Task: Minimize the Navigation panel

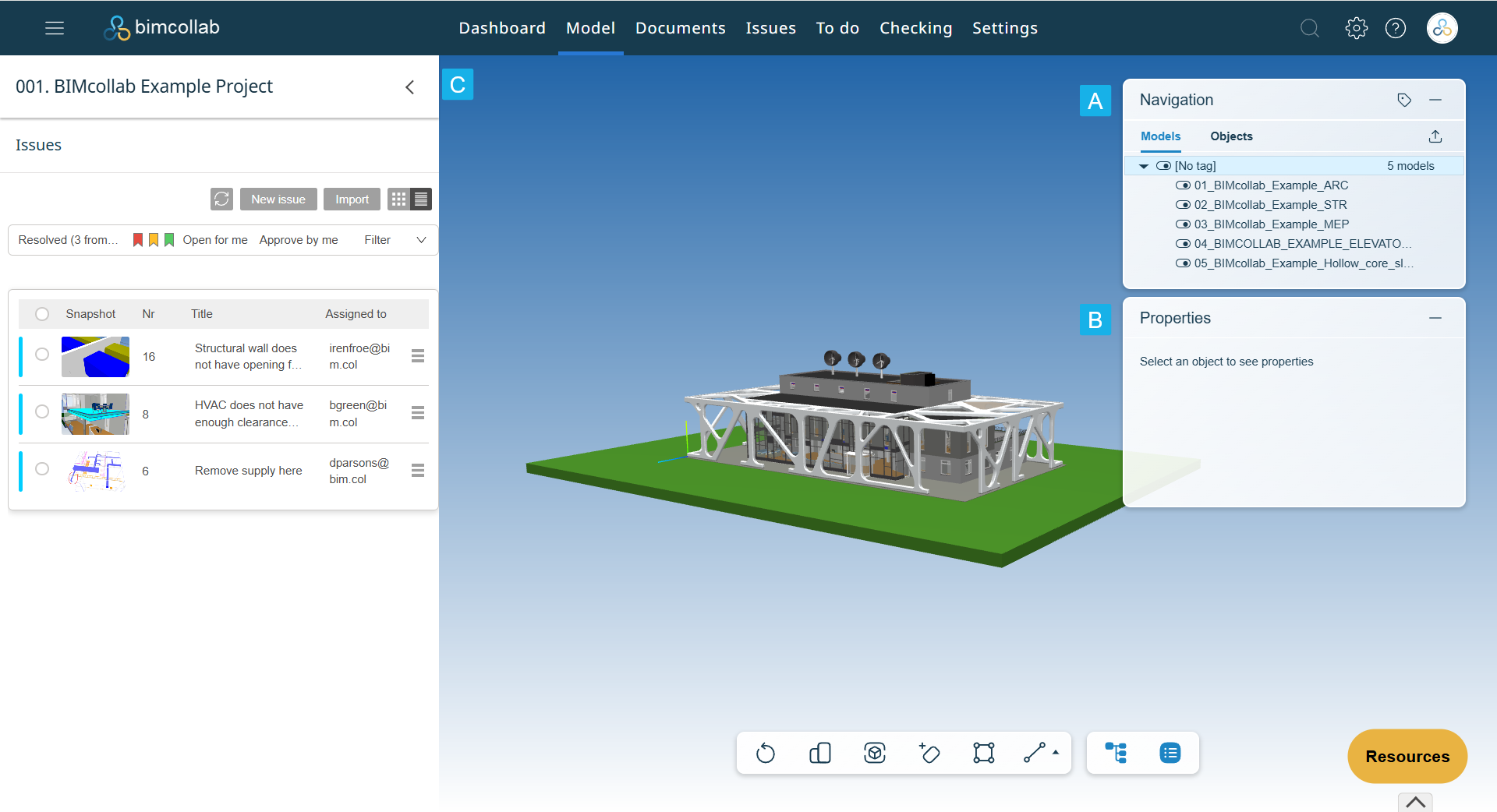Action: (x=1435, y=100)
